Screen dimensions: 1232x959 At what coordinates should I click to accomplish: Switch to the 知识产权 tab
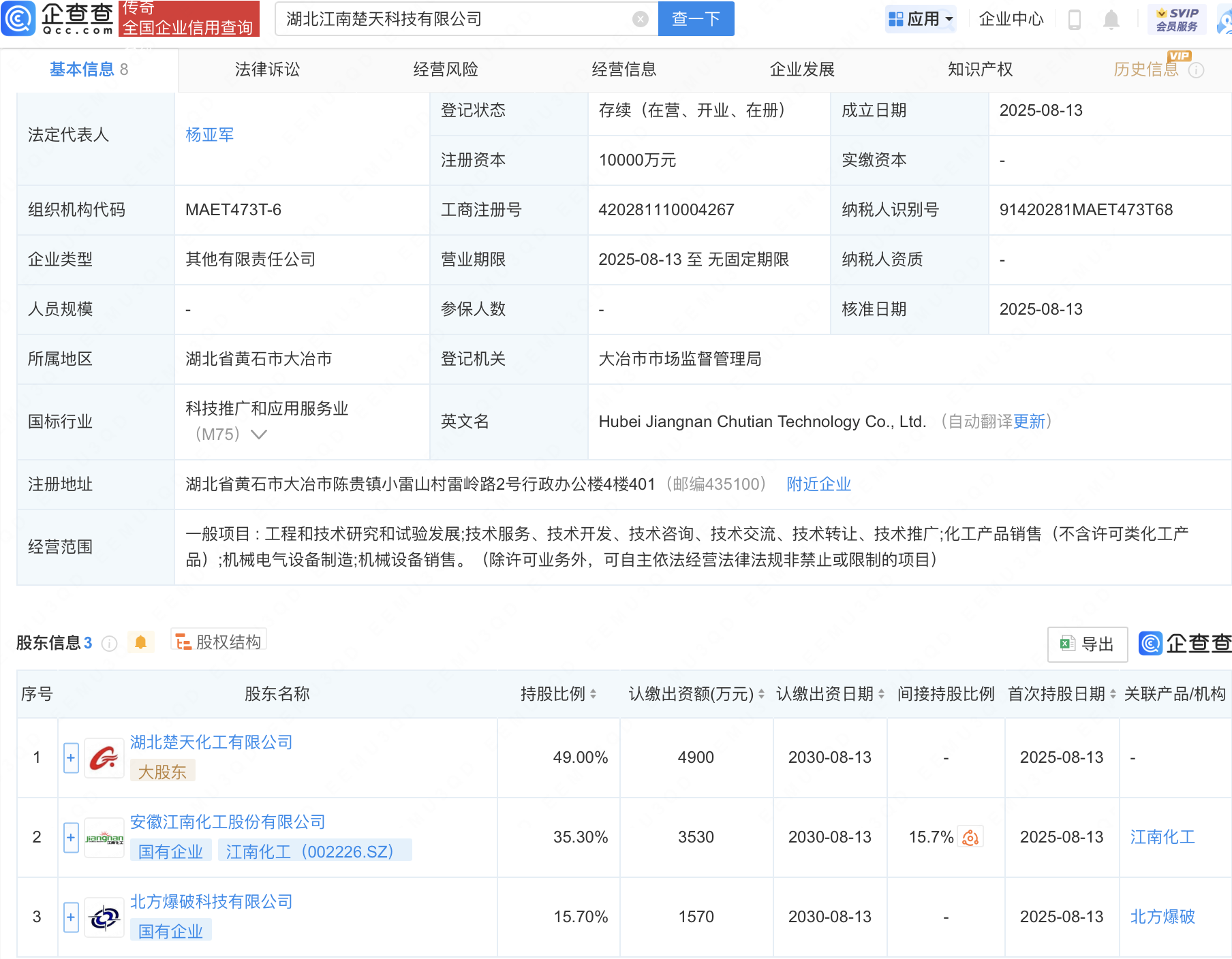tap(981, 69)
